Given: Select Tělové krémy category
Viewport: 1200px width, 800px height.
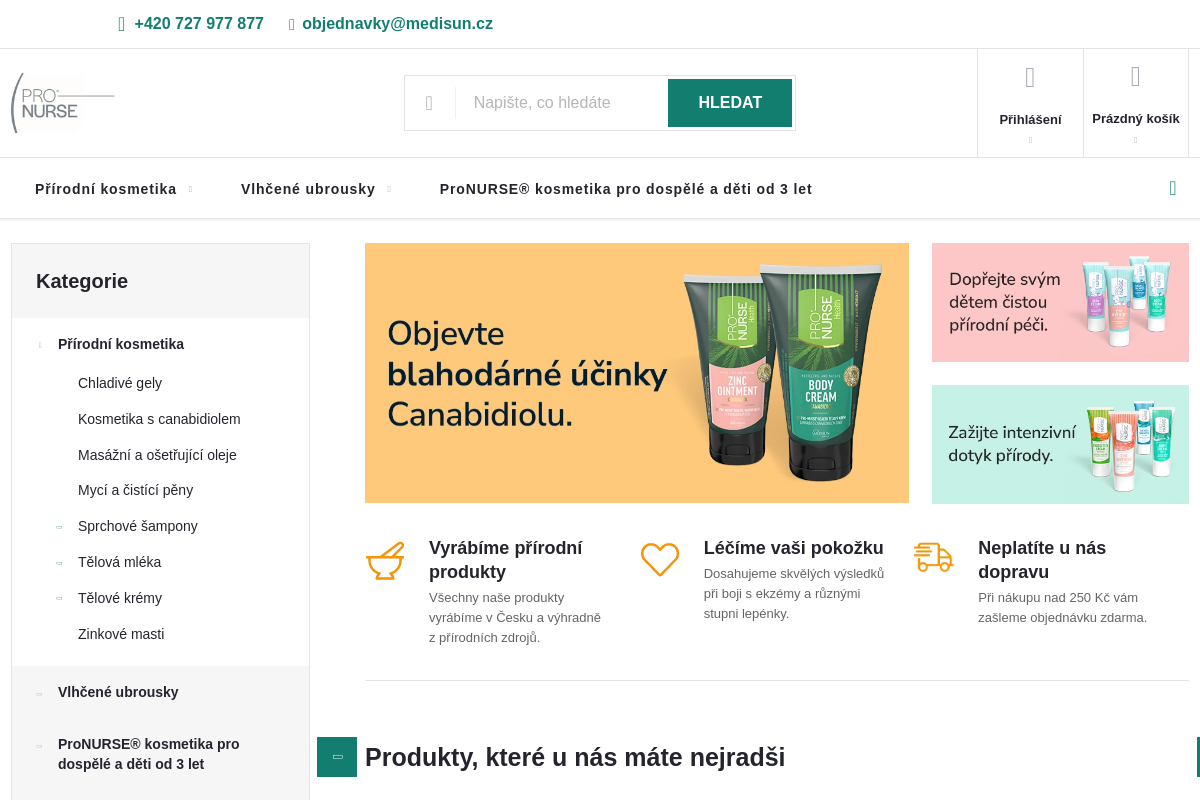Looking at the screenshot, I should [x=120, y=598].
